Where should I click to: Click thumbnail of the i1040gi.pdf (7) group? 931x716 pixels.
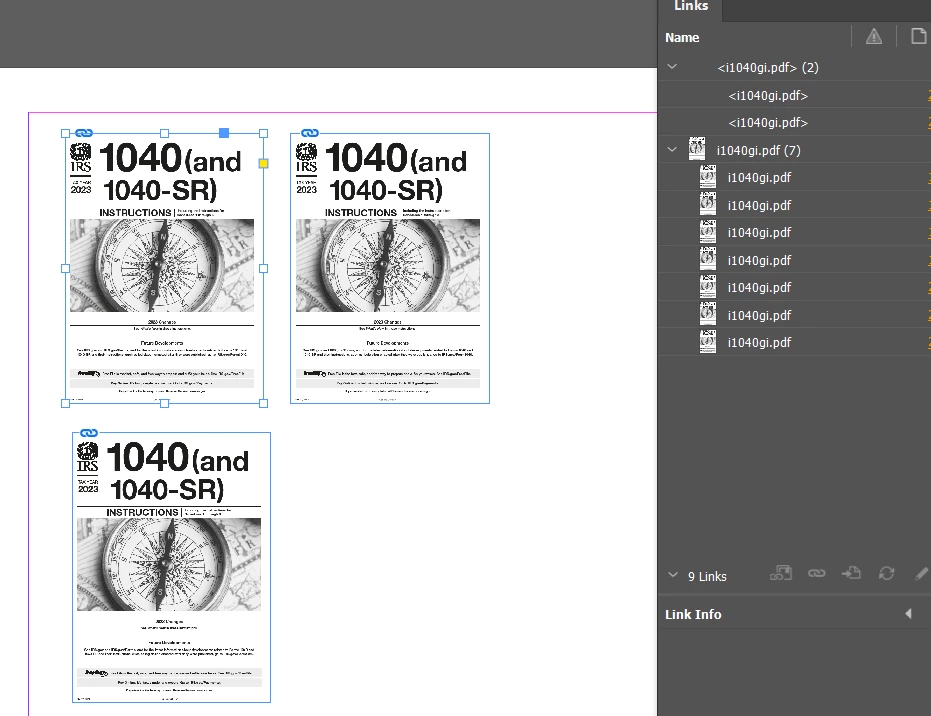tap(697, 148)
